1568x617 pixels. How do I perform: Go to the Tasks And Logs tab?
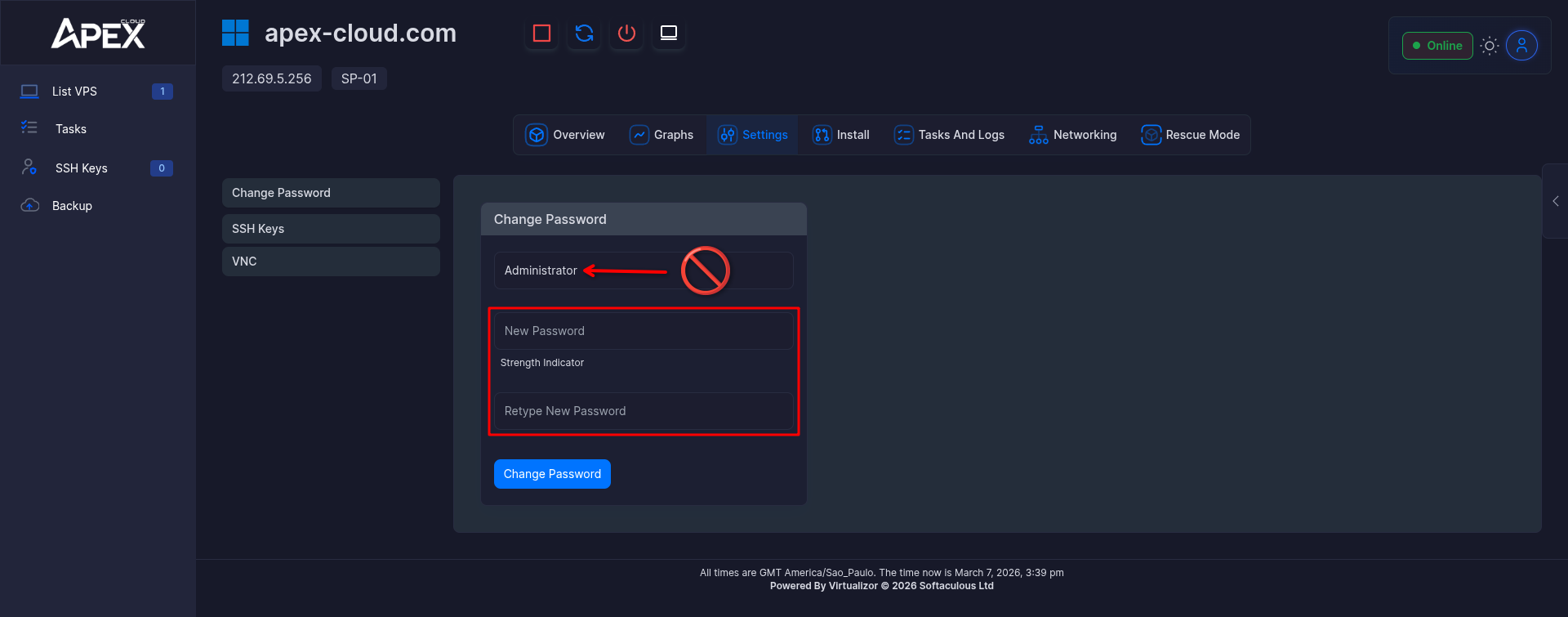click(949, 135)
